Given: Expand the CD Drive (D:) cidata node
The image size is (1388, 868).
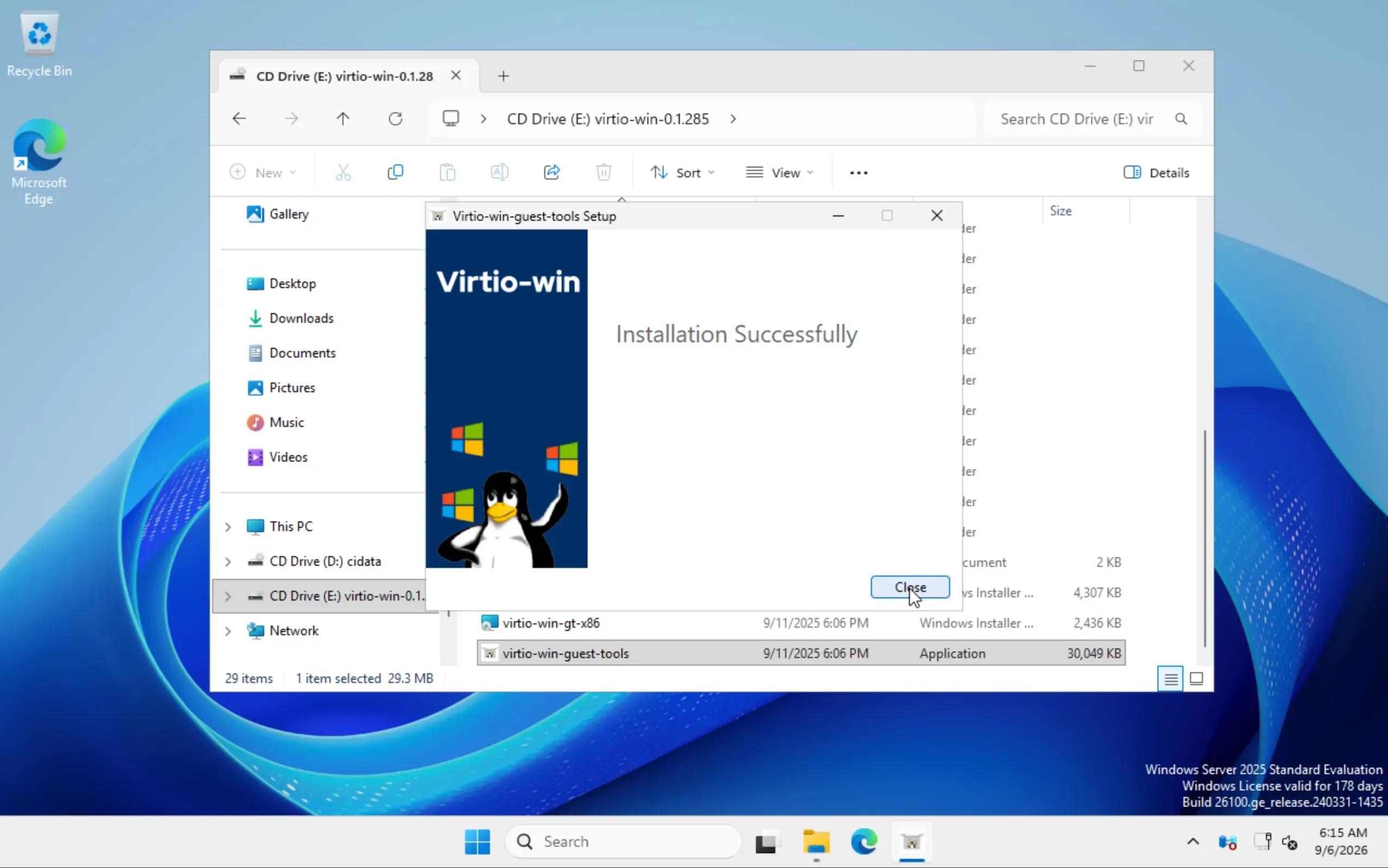Looking at the screenshot, I should point(228,561).
